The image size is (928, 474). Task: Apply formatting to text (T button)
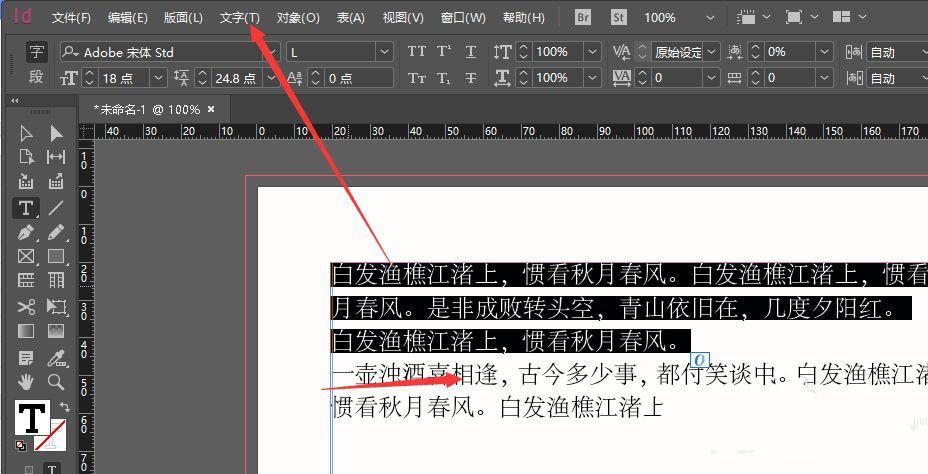pyautogui.click(x=51, y=468)
